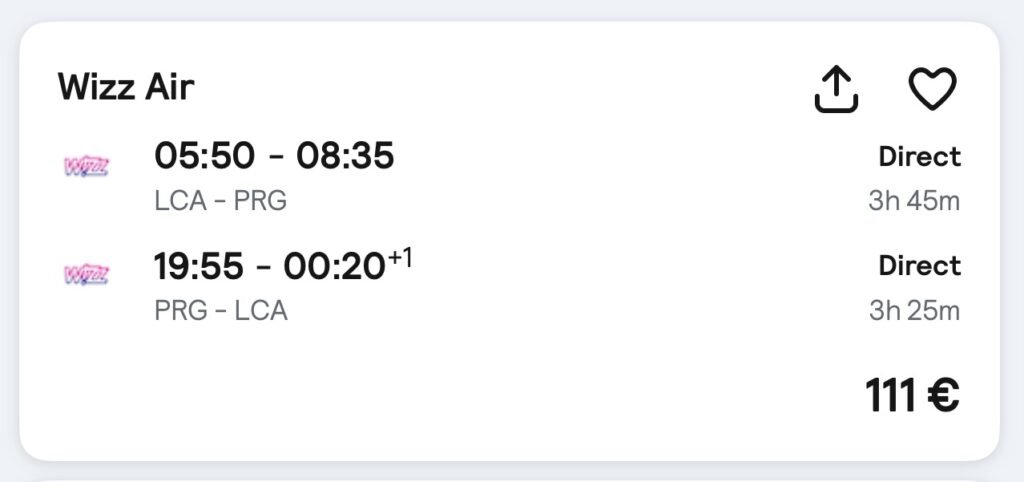The image size is (1024, 482).
Task: Click the Wizz logo on return flight
Action: pyautogui.click(x=86, y=275)
